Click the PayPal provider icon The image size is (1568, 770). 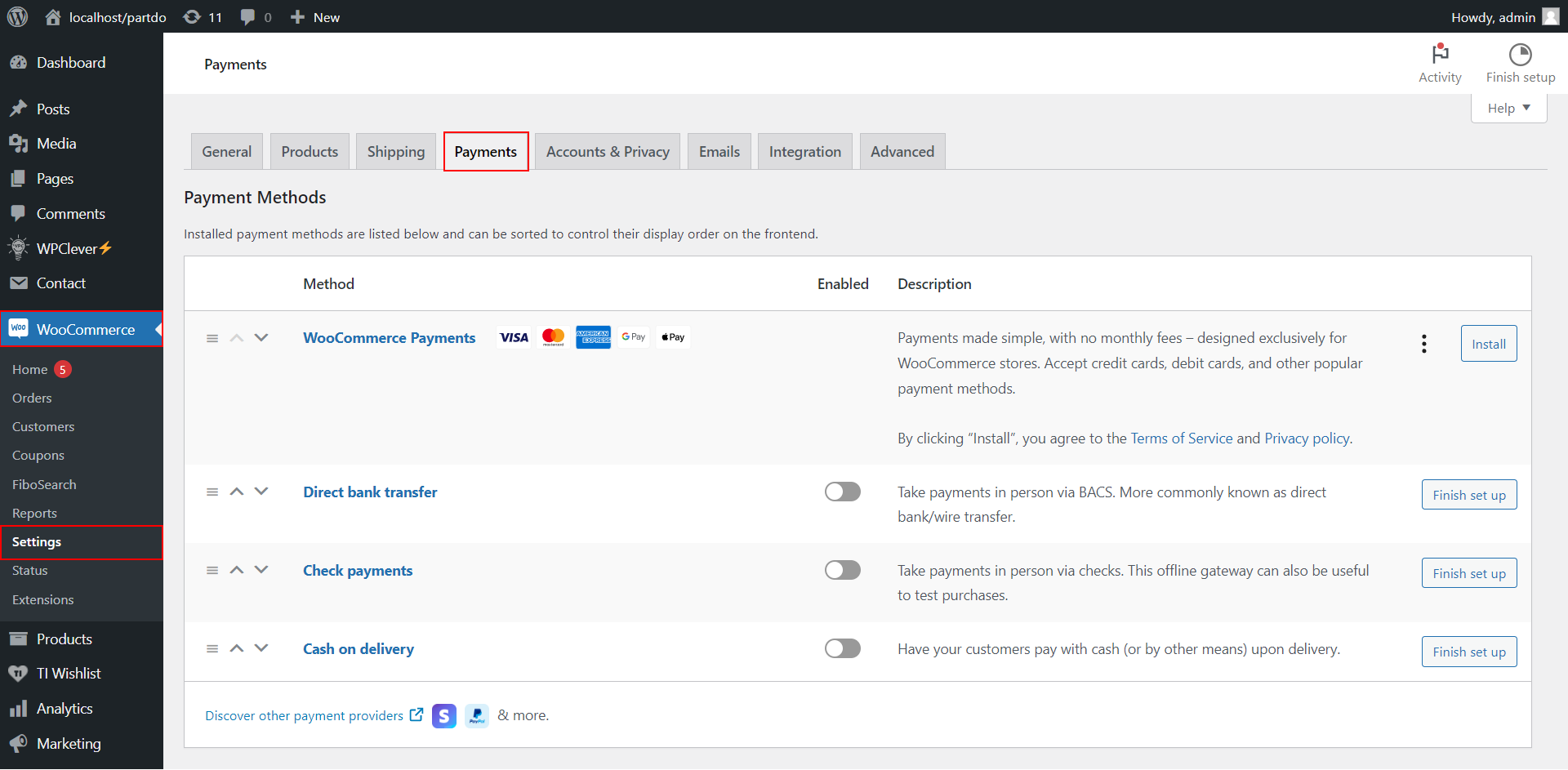tap(476, 716)
